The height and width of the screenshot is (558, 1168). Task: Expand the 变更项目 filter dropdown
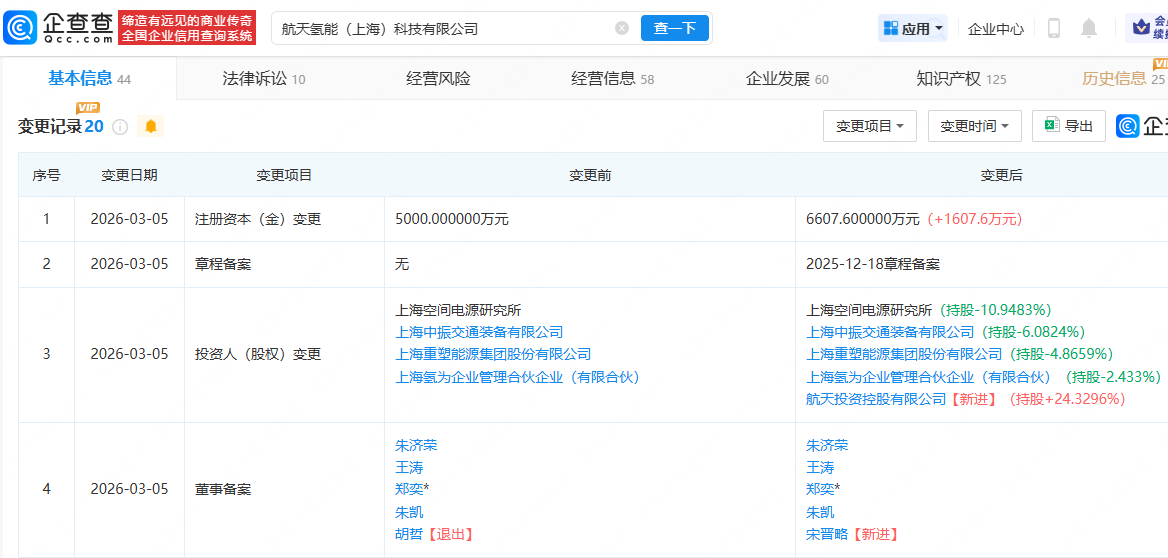[869, 126]
